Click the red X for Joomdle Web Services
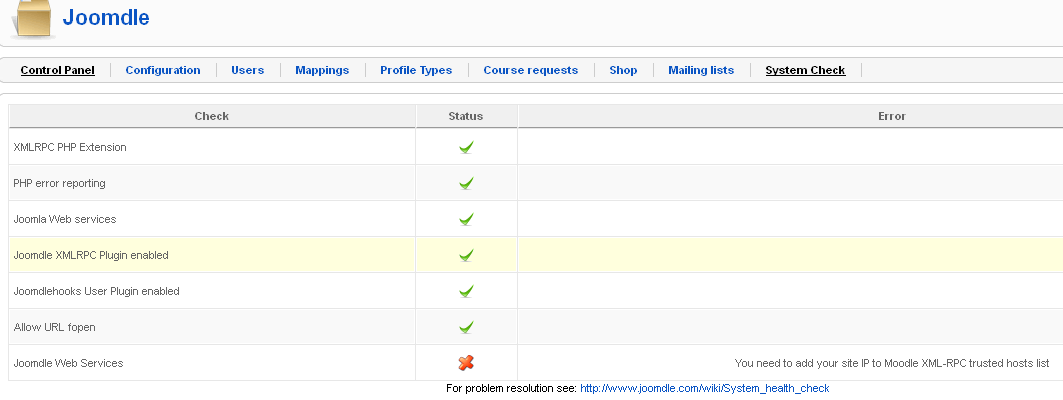The image size is (1063, 400). click(466, 363)
